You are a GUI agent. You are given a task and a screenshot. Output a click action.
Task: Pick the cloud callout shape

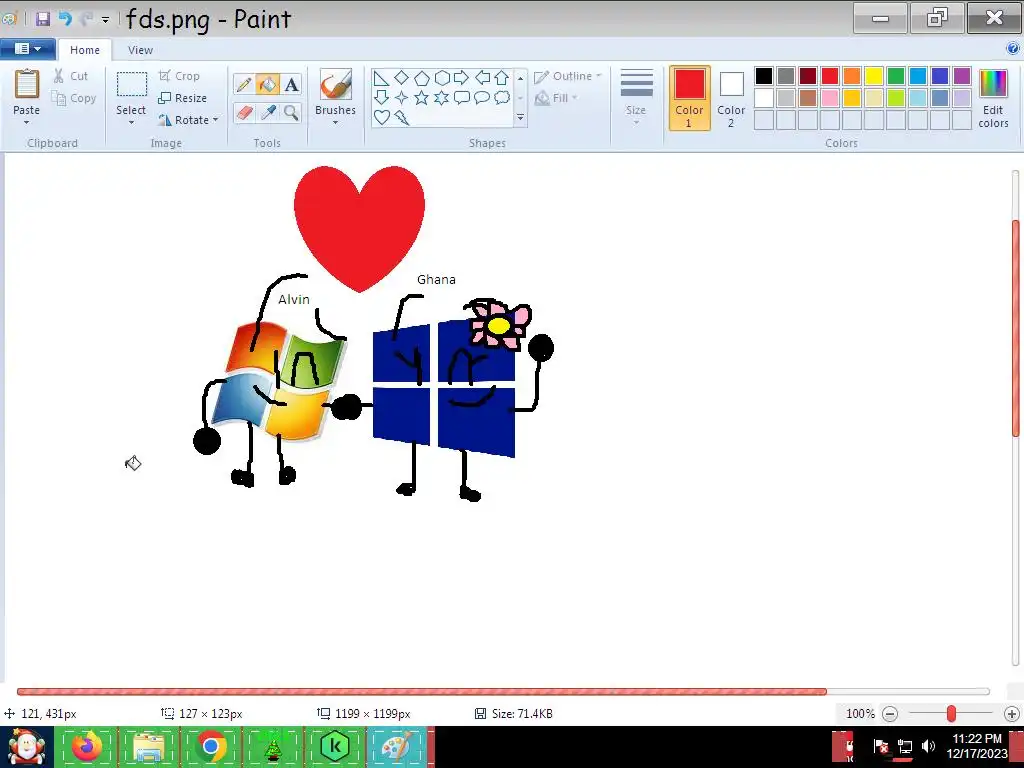tap(502, 98)
